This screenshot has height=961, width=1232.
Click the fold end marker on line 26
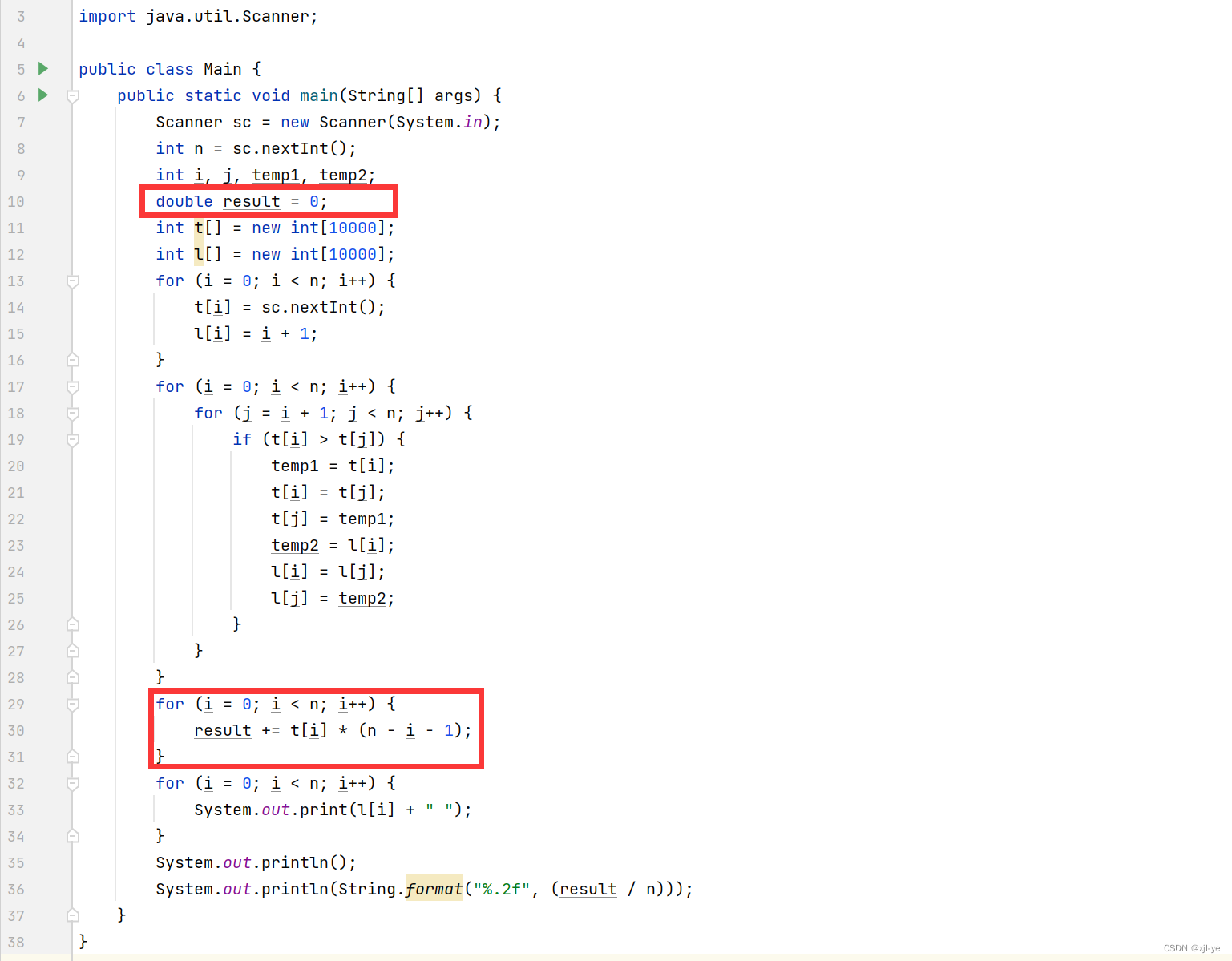click(x=72, y=624)
